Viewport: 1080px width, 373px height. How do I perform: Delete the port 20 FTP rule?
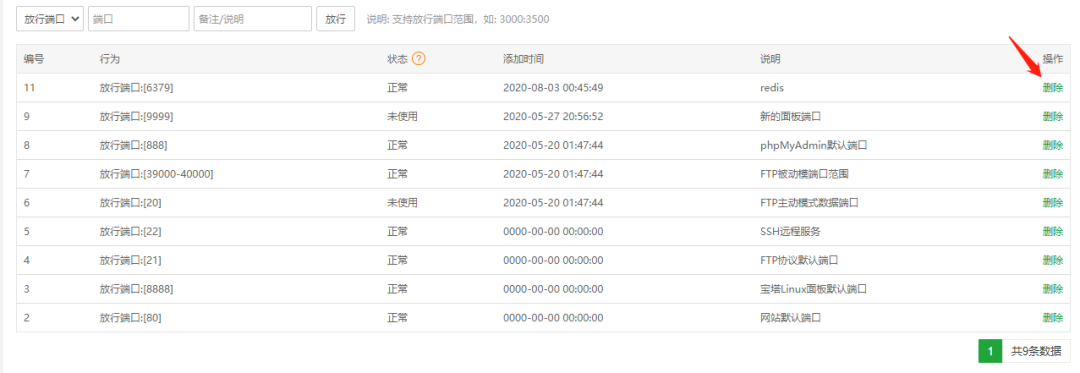pyautogui.click(x=1052, y=203)
